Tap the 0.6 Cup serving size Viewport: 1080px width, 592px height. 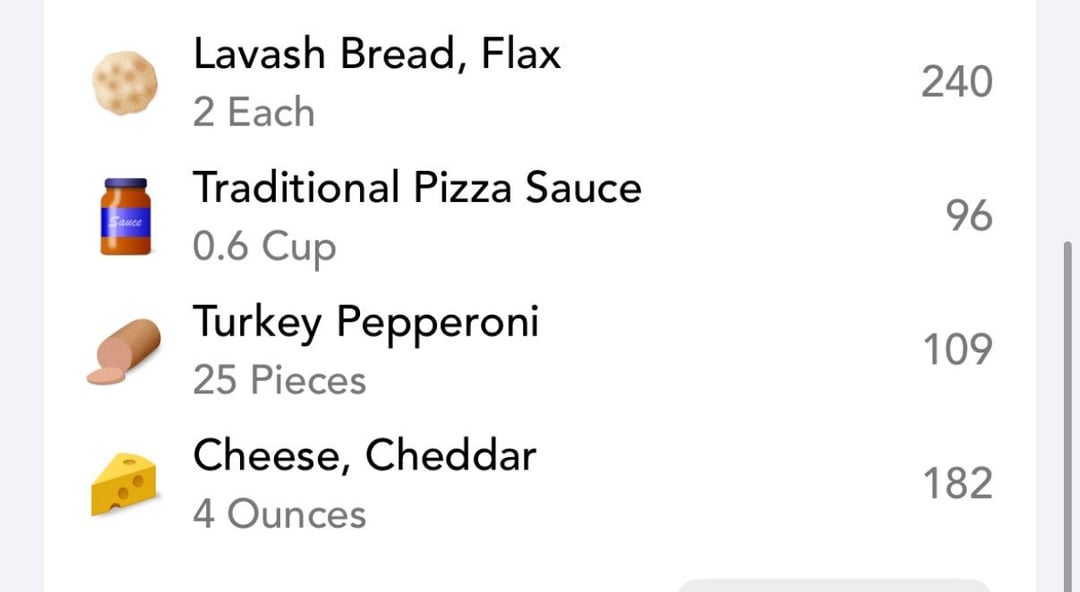264,247
